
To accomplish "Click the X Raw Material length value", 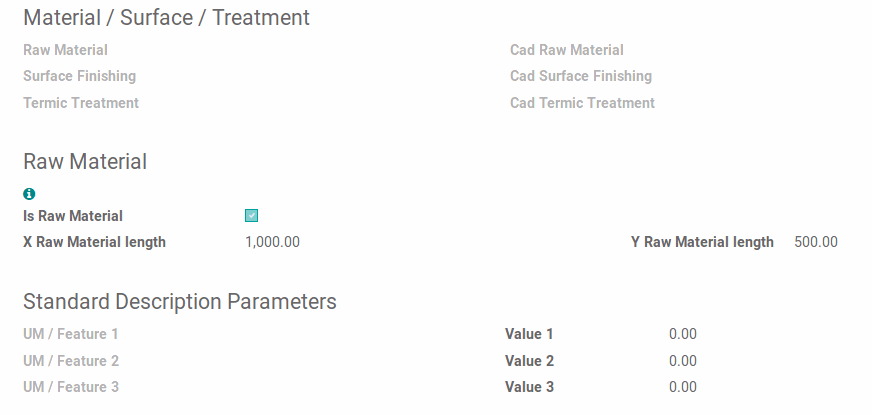I will pos(272,242).
